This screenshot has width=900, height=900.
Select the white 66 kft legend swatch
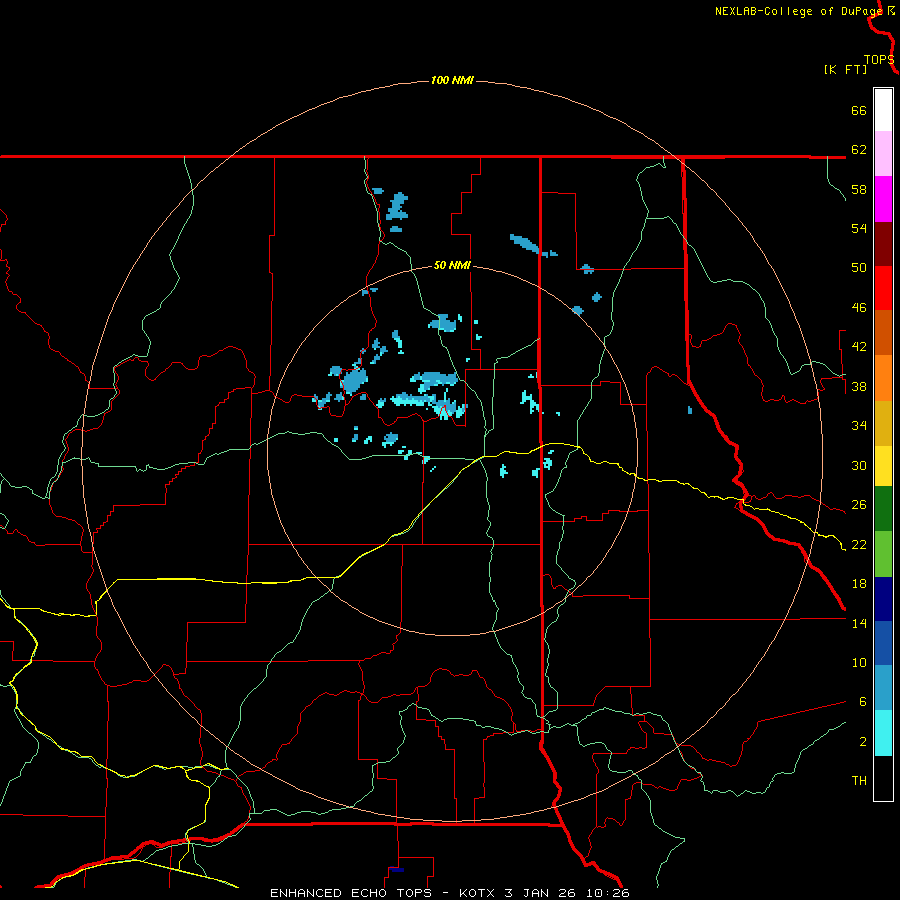click(883, 110)
